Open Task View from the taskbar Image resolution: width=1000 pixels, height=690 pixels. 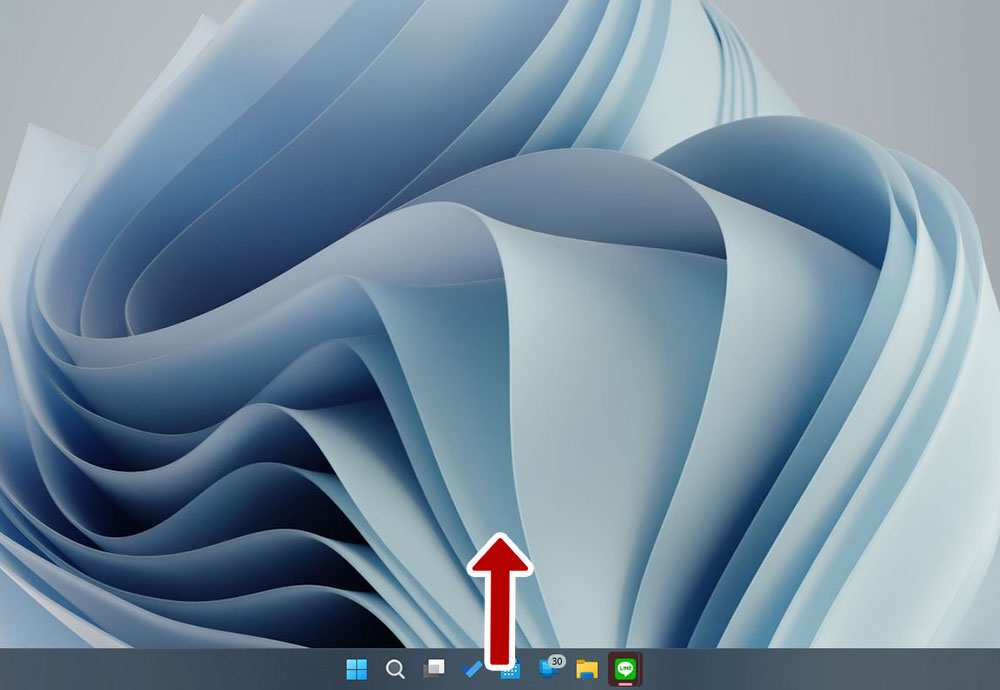[434, 669]
